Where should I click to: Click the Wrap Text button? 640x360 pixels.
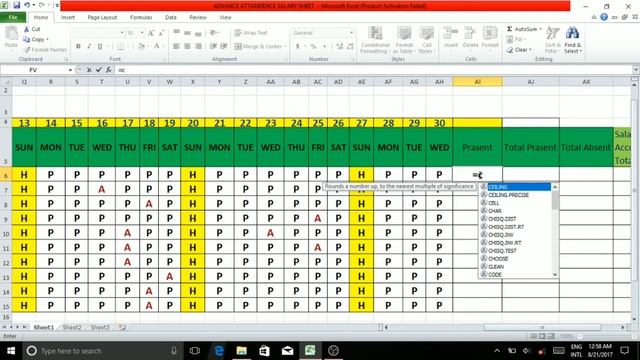point(251,33)
